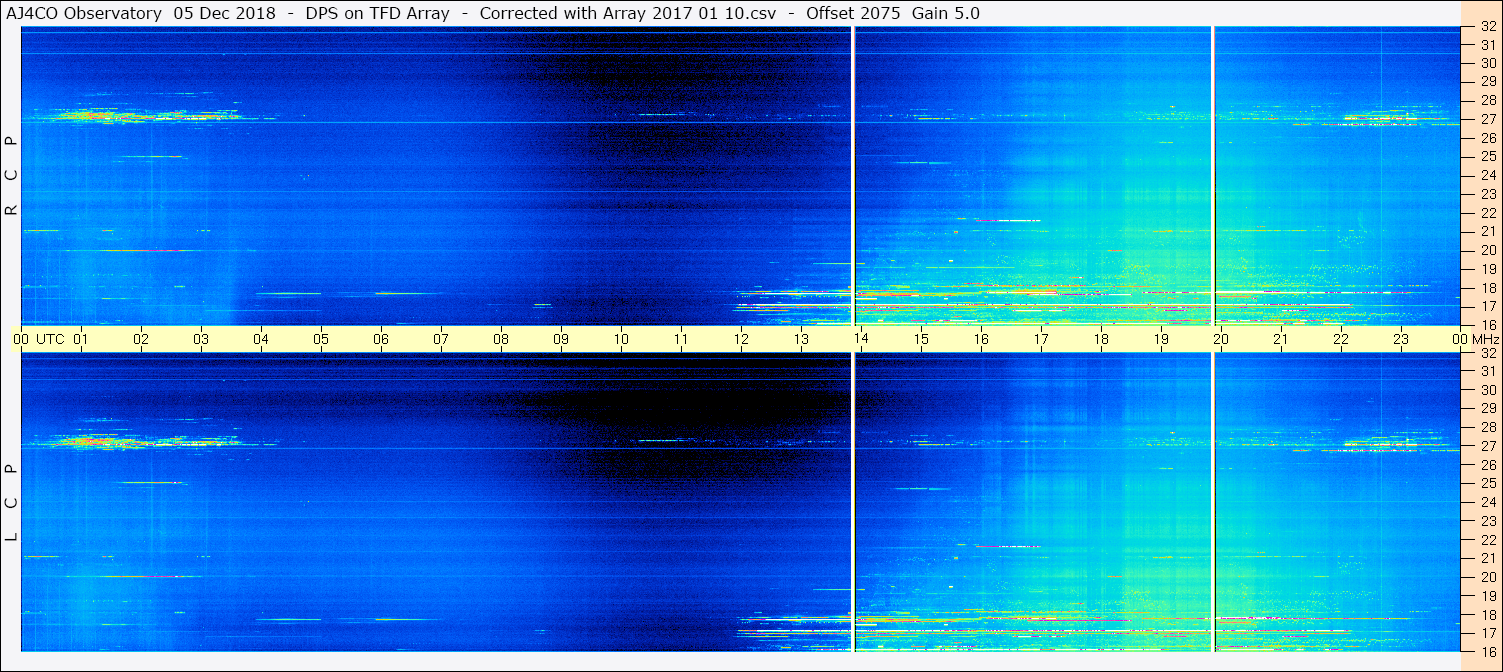Select hour label '05' on the UTC axis

[x=321, y=339]
